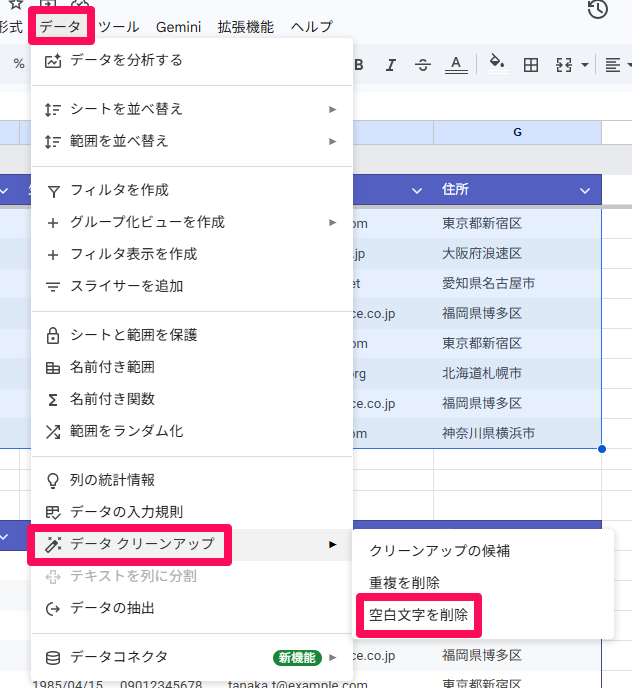Open filter dropdown left of 住所
The height and width of the screenshot is (688, 632).
[417, 190]
